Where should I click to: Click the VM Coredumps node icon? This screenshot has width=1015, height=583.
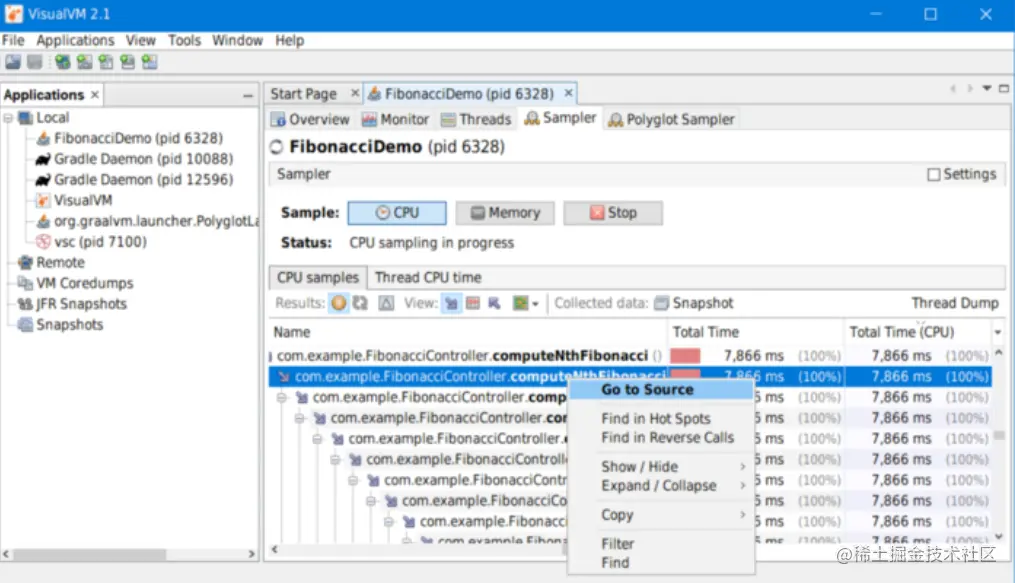click(25, 283)
